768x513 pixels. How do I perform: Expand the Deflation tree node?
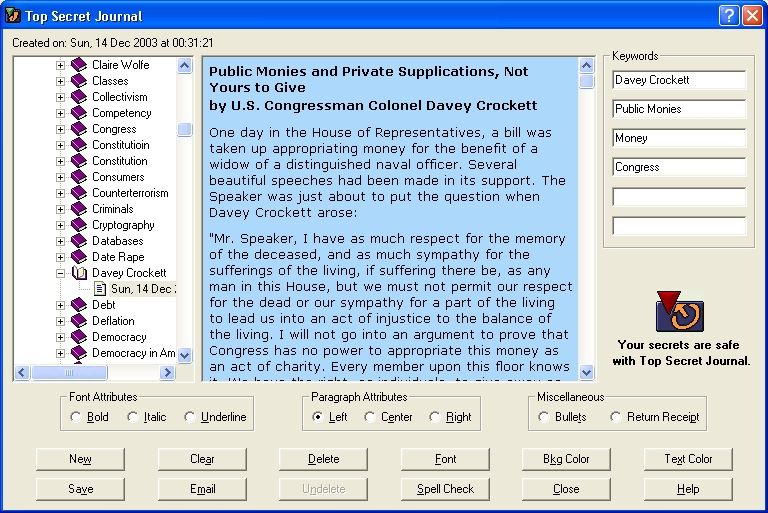tap(60, 321)
